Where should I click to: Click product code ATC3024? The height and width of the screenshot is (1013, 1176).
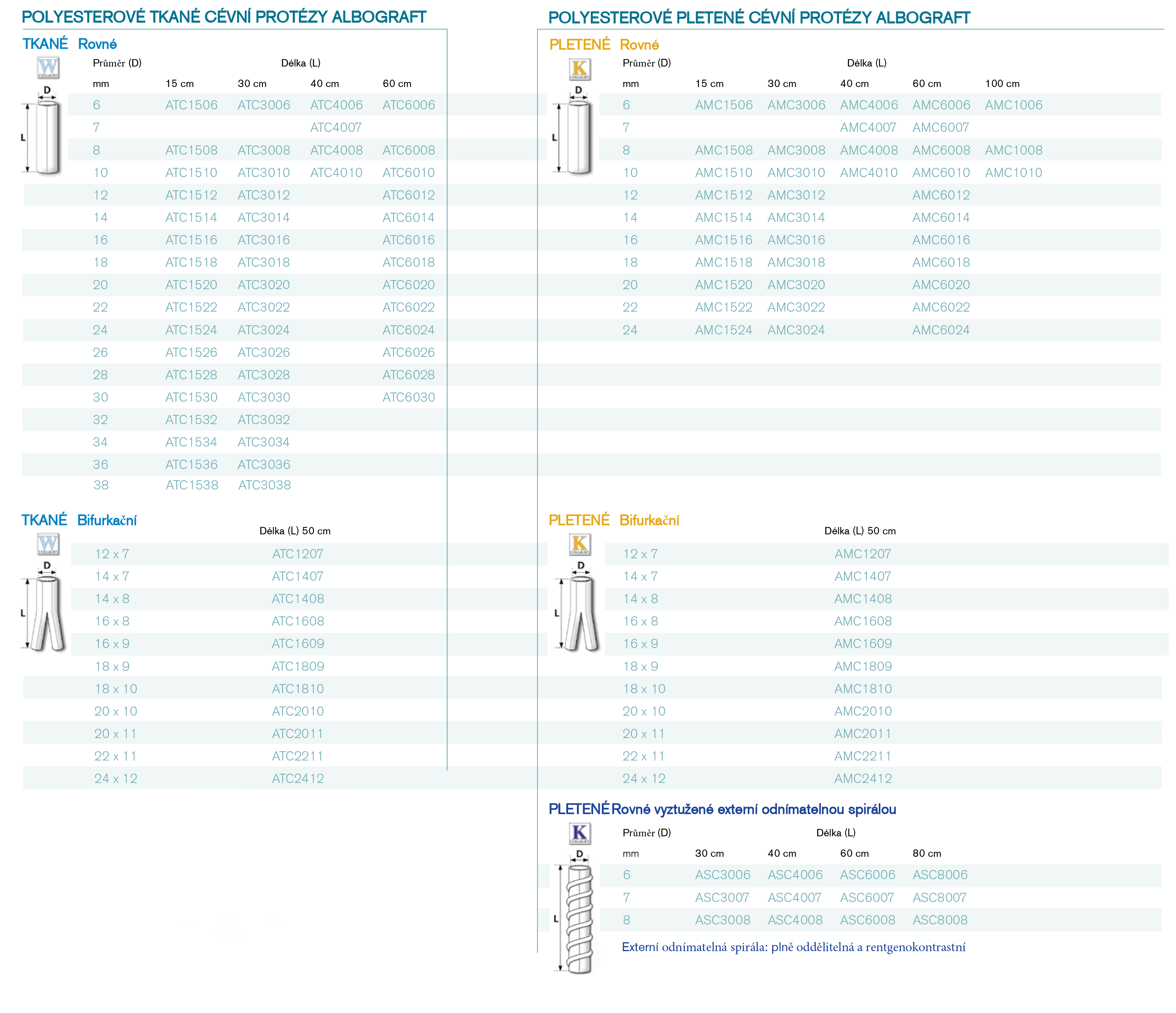pyautogui.click(x=264, y=330)
